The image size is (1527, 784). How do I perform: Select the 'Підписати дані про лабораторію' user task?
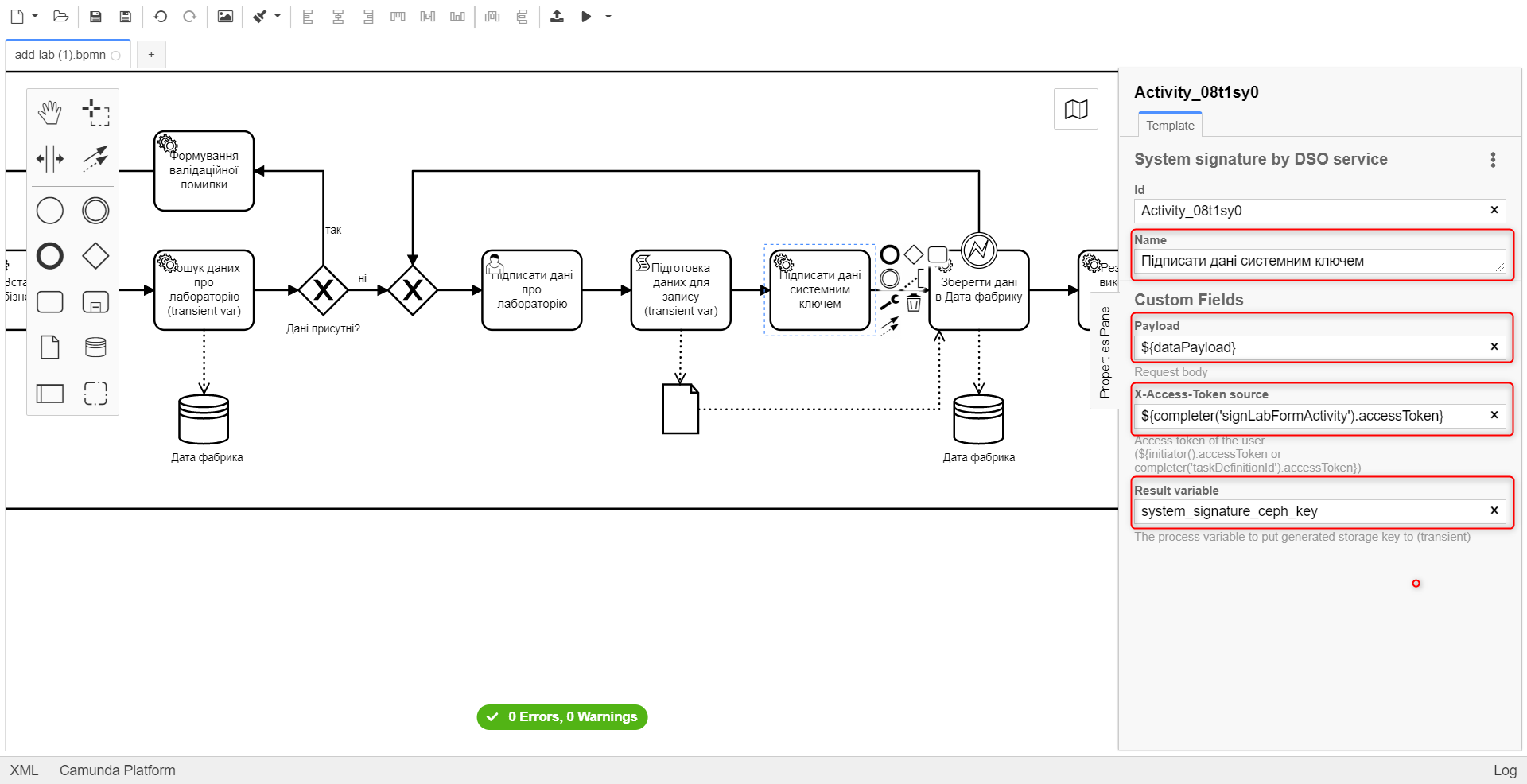532,290
